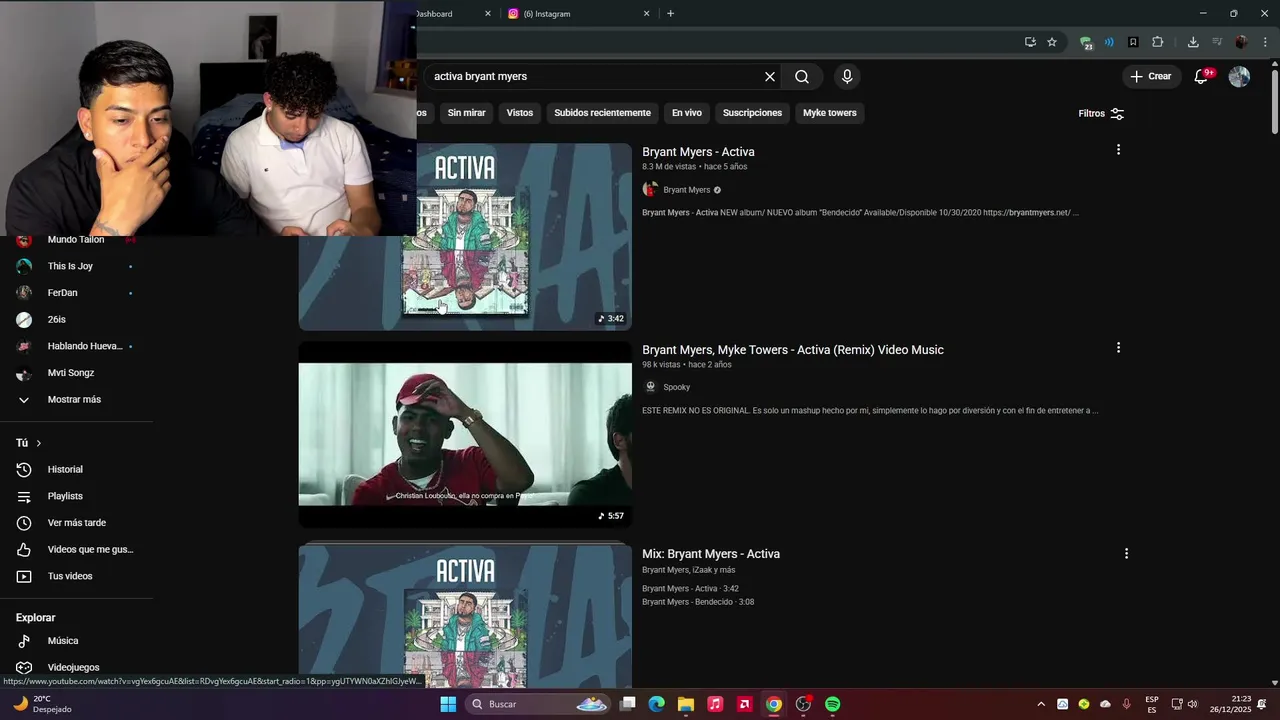Screen dimensions: 1280x720
Task: Click the magnifier search button
Action: 802,77
